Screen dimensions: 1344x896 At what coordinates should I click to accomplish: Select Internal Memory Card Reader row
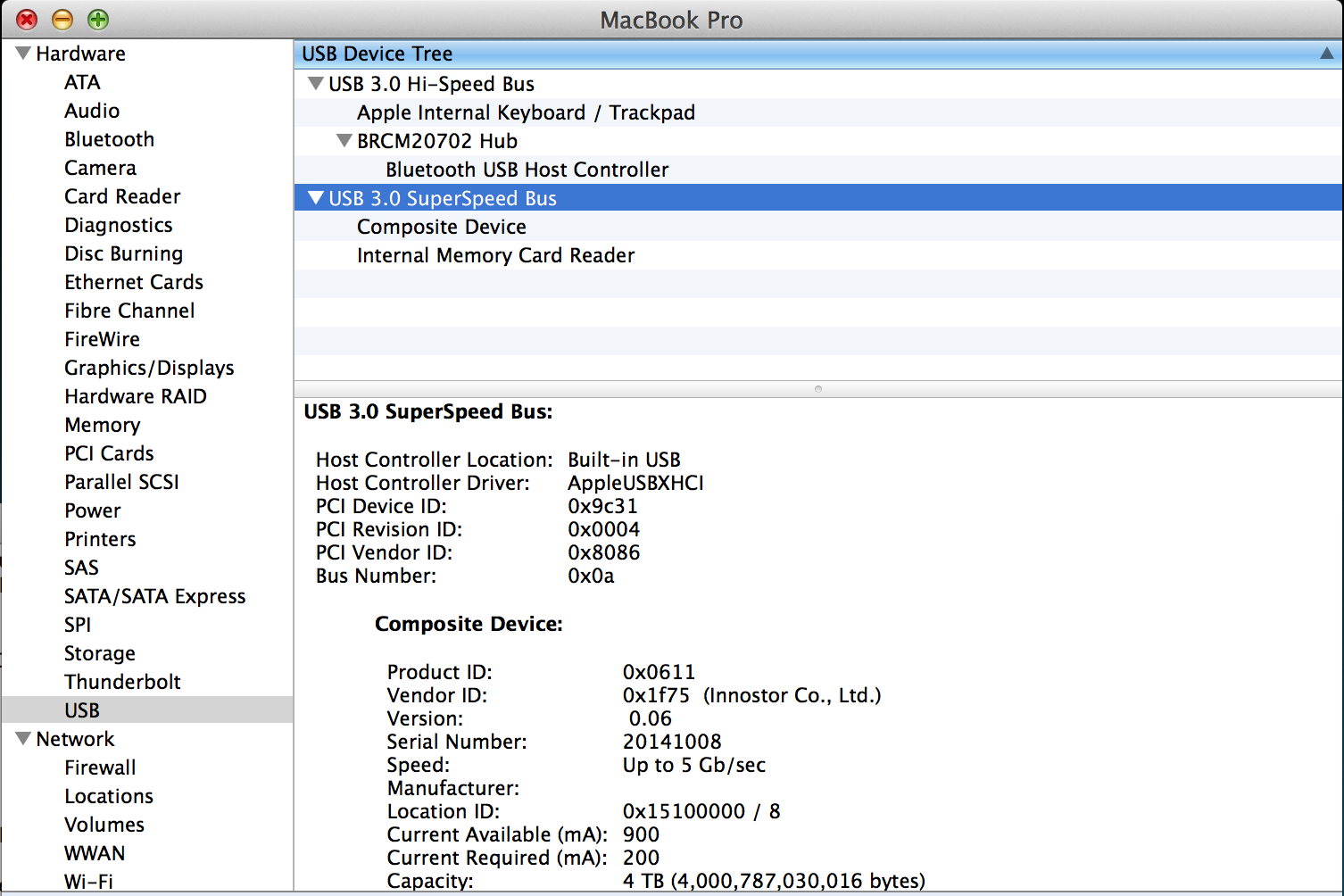point(818,255)
